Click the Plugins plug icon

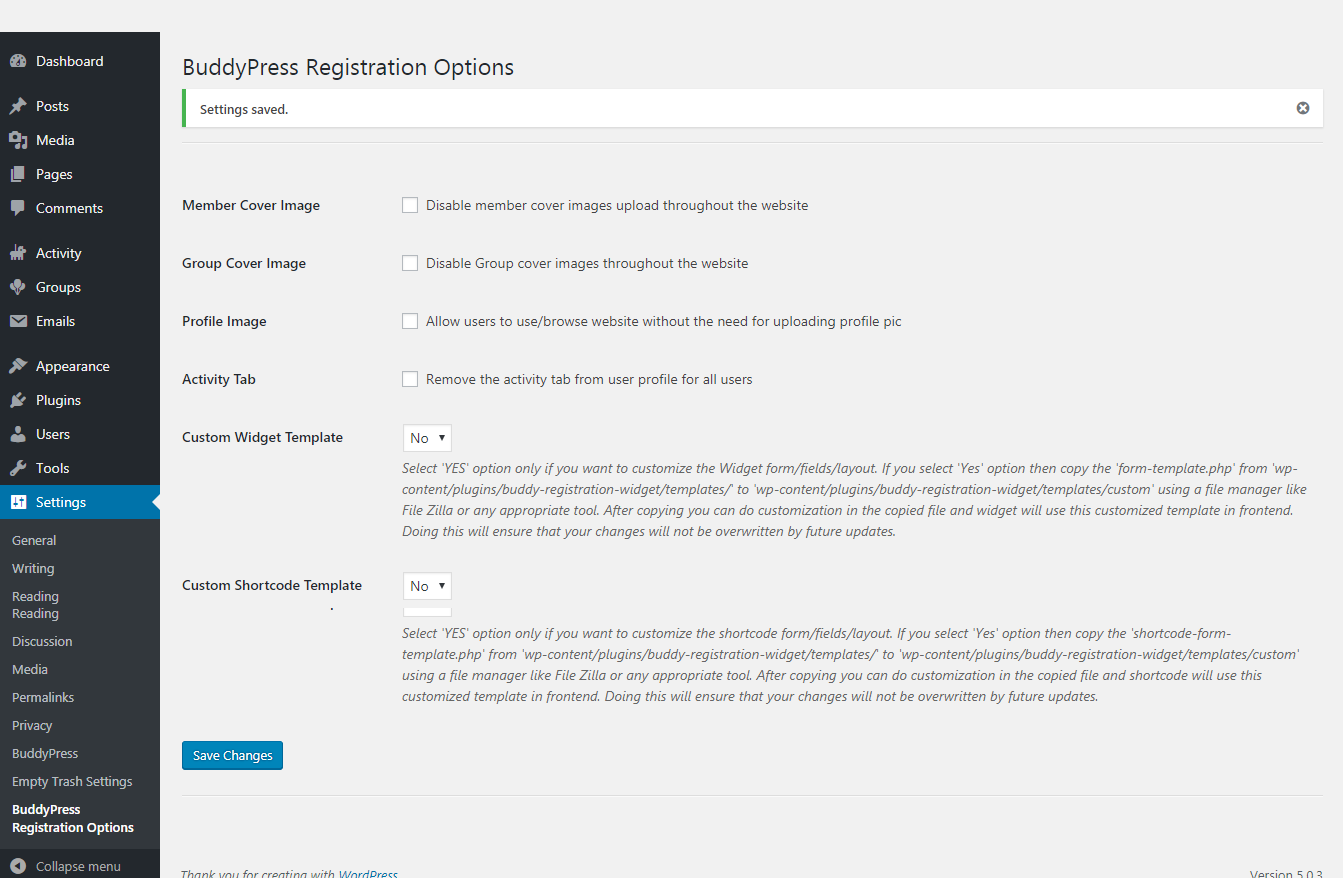(18, 400)
